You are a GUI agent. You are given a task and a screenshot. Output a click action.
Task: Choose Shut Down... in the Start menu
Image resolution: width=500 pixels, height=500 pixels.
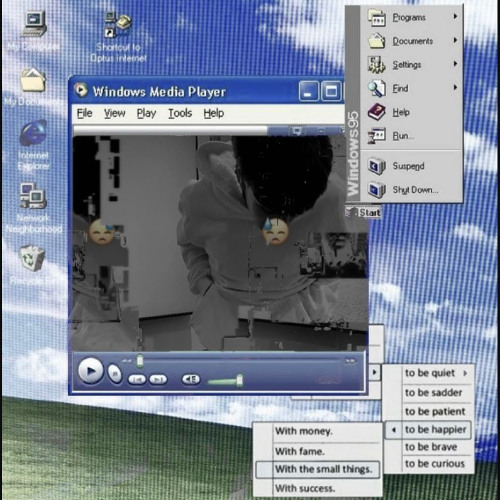click(415, 190)
